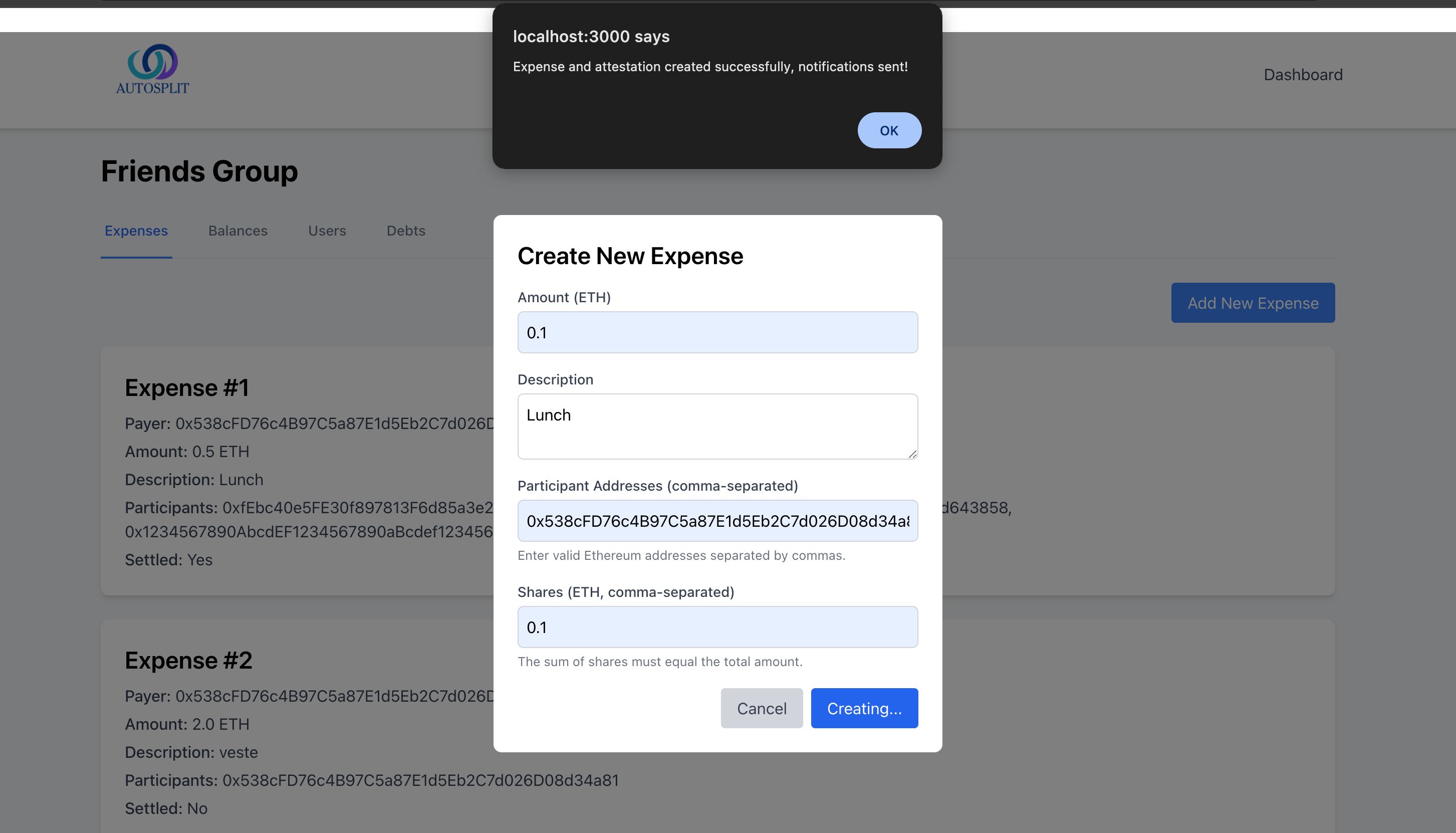Open the Users tab
This screenshot has height=833, width=1456.
(327, 231)
